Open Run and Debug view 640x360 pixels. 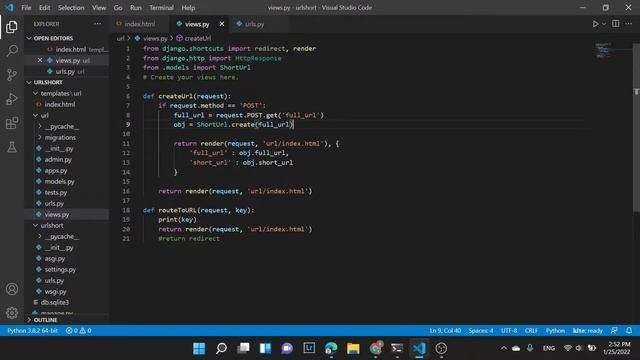click(12, 99)
